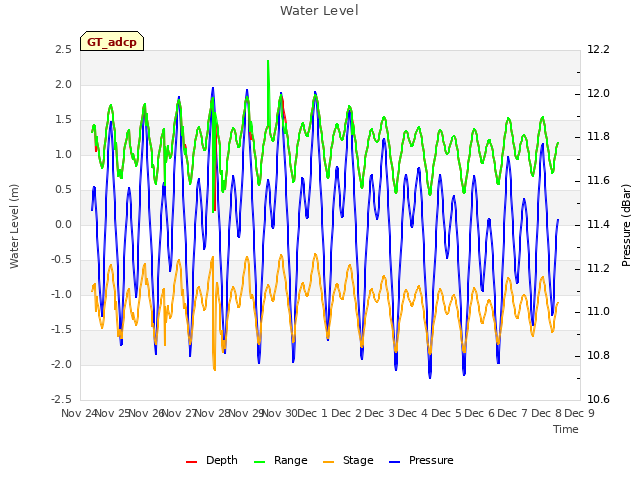Click the 10.6 right axis tick
Screen dimensions: 640x480
[x=598, y=400]
